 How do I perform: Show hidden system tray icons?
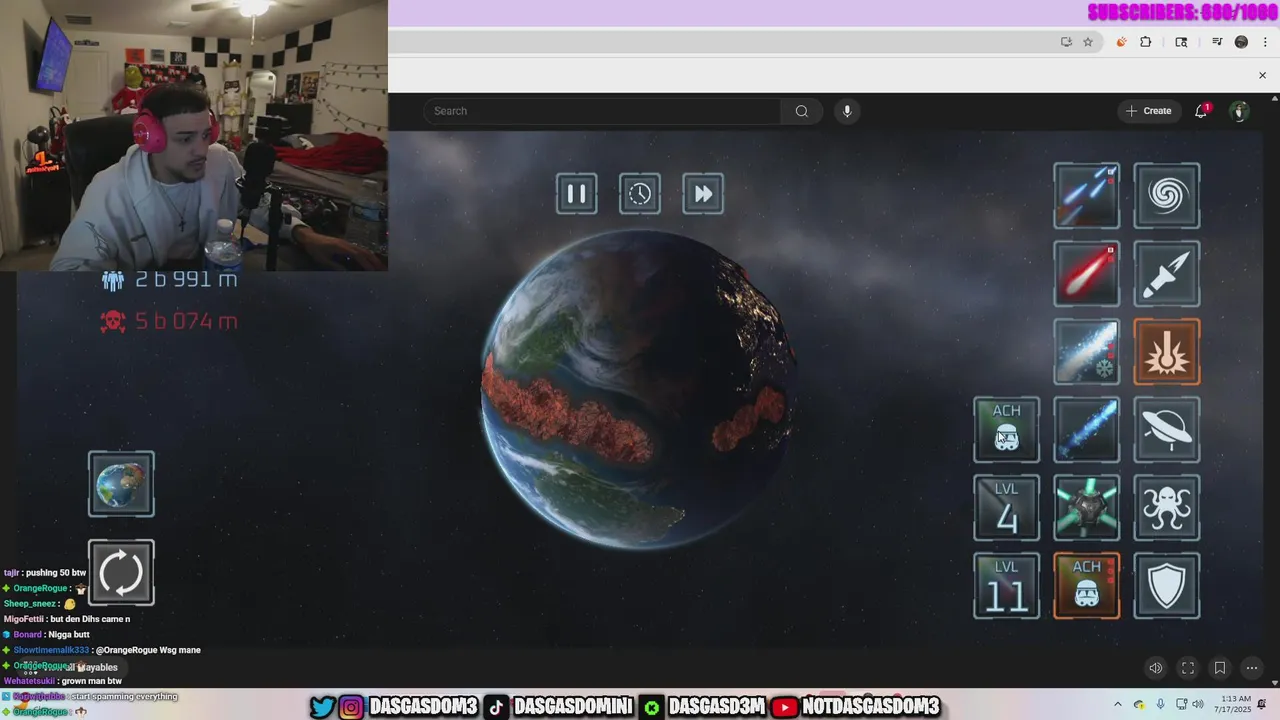click(x=1118, y=705)
